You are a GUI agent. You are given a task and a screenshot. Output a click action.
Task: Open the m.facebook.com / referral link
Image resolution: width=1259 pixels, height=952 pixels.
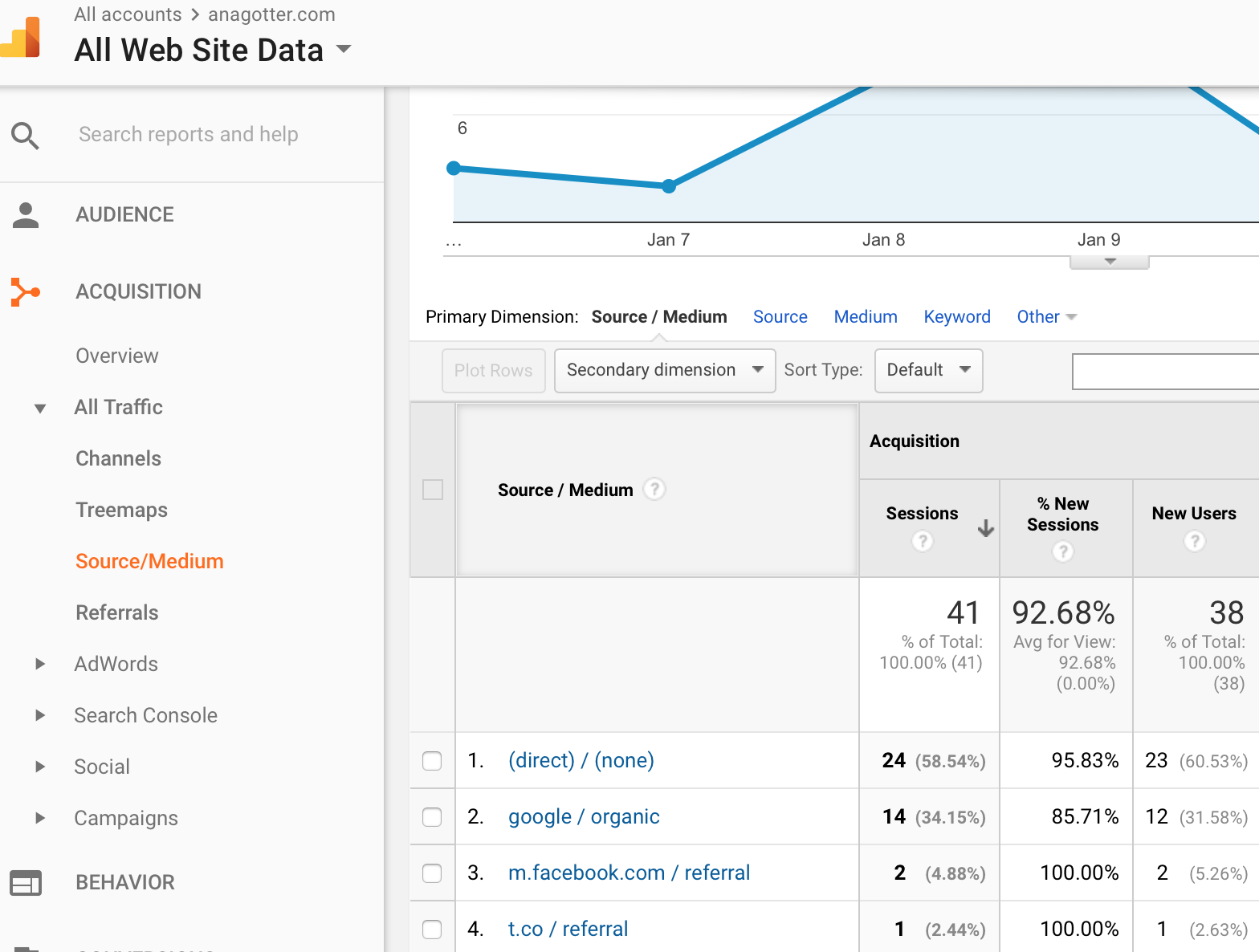(x=629, y=873)
